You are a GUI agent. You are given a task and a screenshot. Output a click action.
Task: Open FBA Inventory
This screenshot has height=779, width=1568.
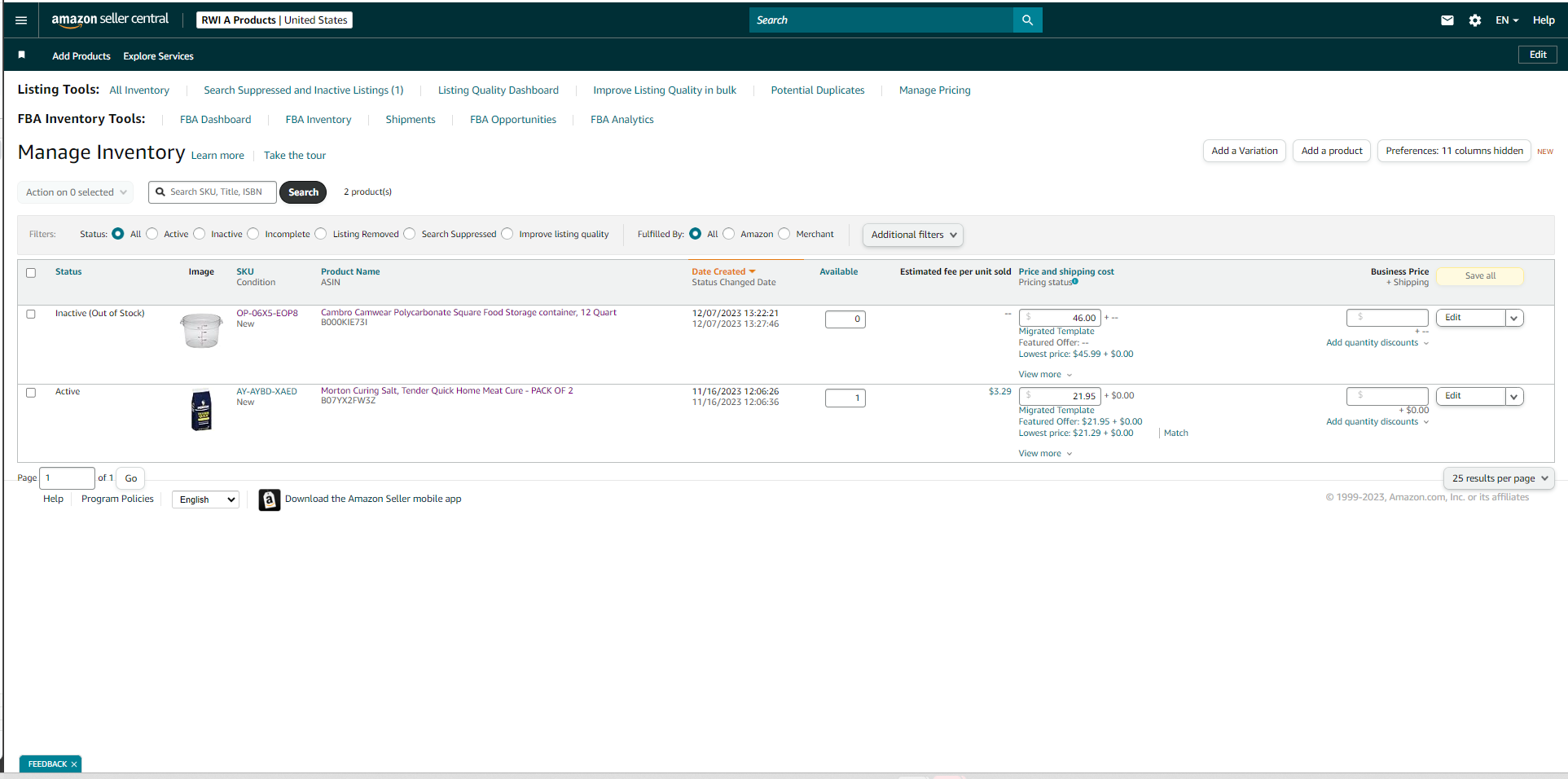(x=318, y=120)
